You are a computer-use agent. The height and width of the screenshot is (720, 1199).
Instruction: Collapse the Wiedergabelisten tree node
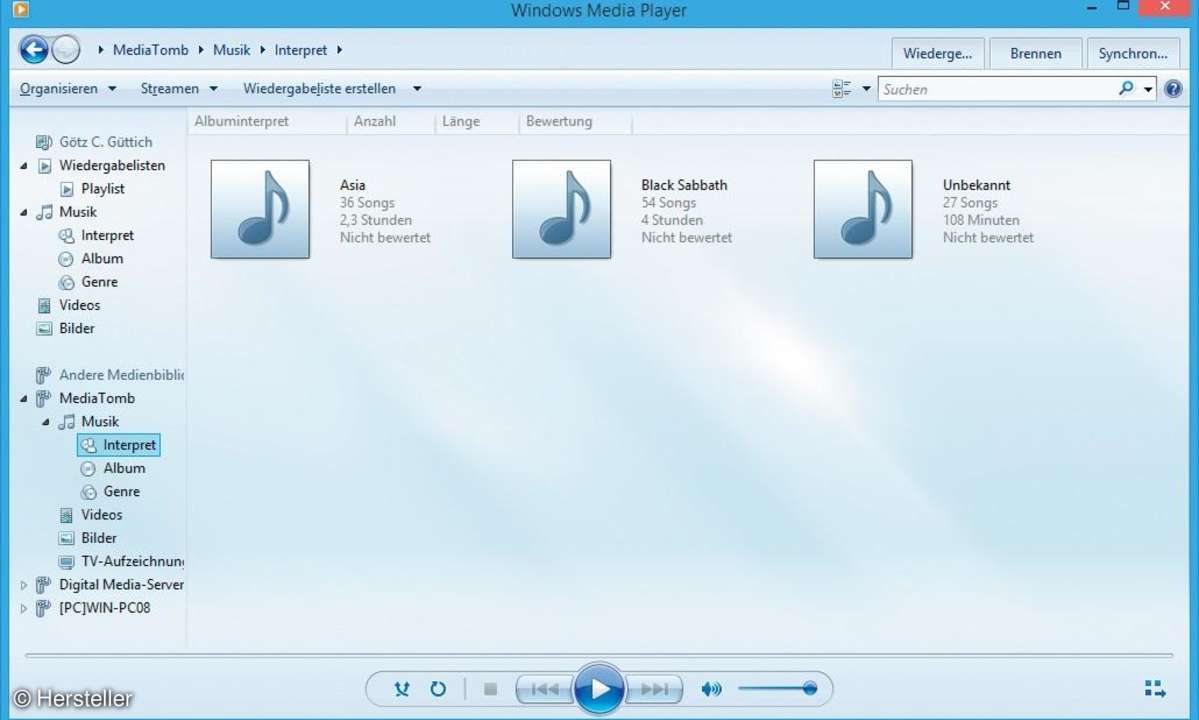24,166
